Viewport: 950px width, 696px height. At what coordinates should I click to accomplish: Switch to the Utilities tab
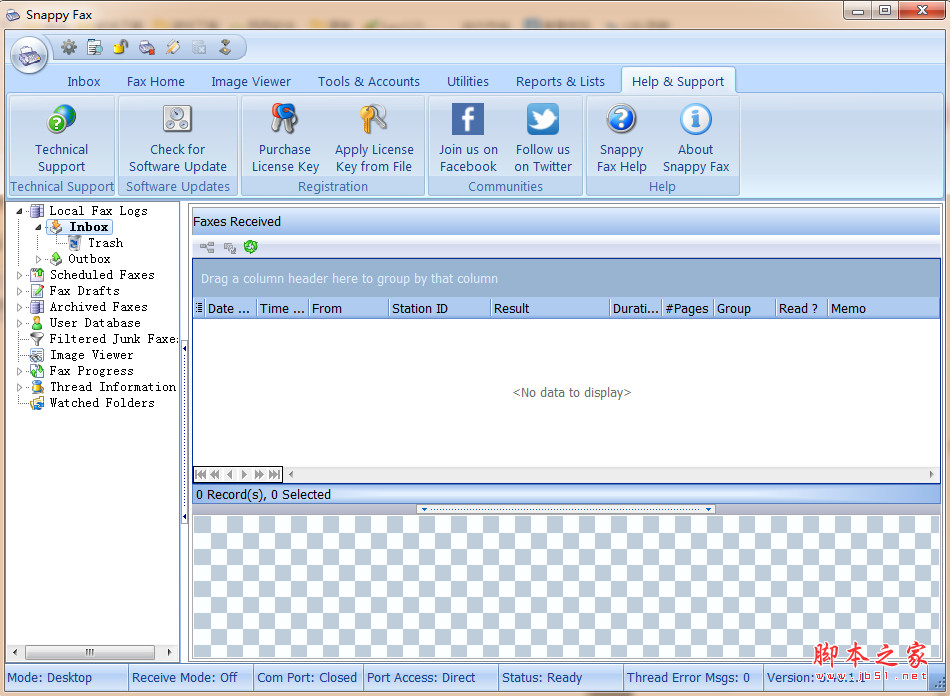pyautogui.click(x=468, y=81)
